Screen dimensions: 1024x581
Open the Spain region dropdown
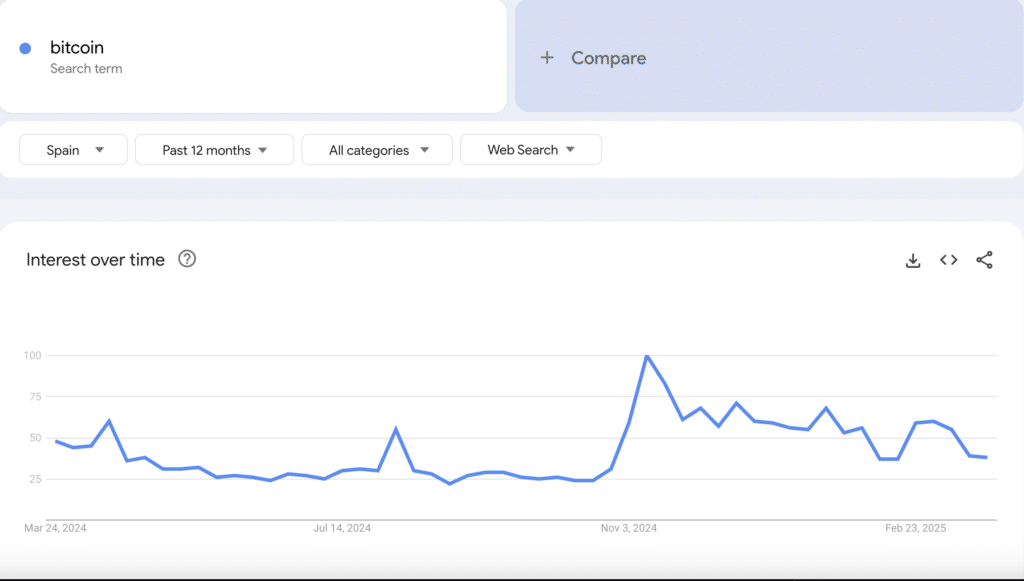click(74, 150)
